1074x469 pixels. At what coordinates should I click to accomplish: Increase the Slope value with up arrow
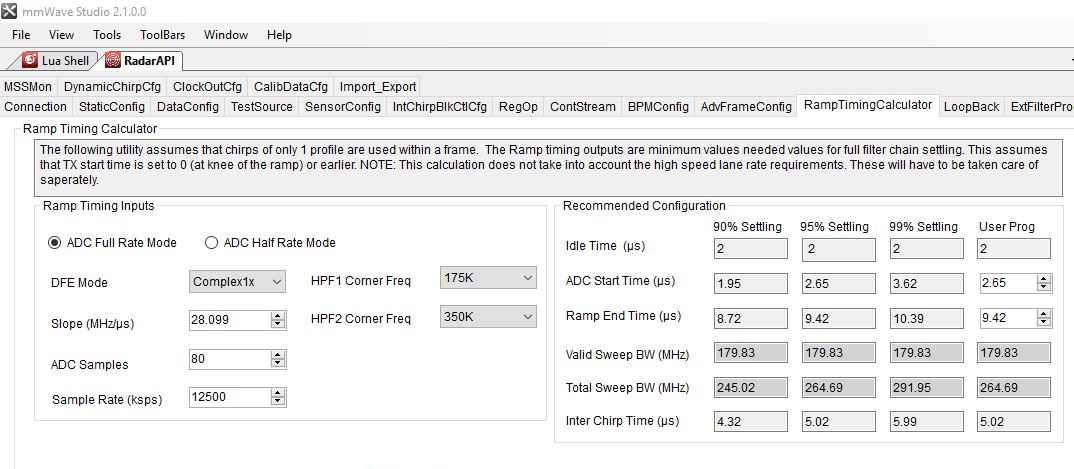click(x=278, y=316)
